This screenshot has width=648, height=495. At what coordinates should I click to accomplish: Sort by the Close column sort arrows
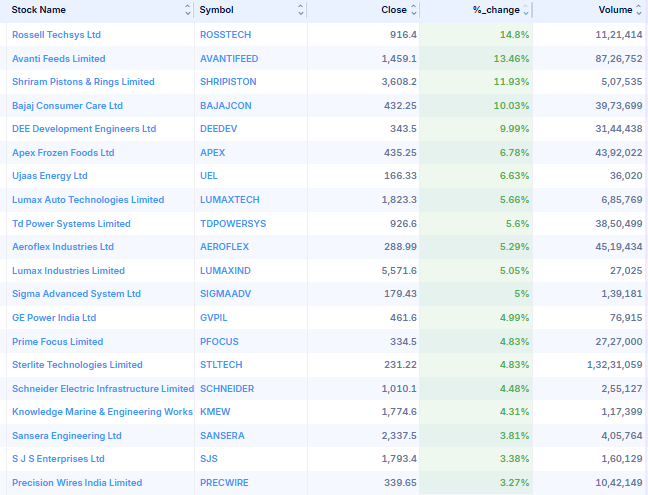(414, 10)
